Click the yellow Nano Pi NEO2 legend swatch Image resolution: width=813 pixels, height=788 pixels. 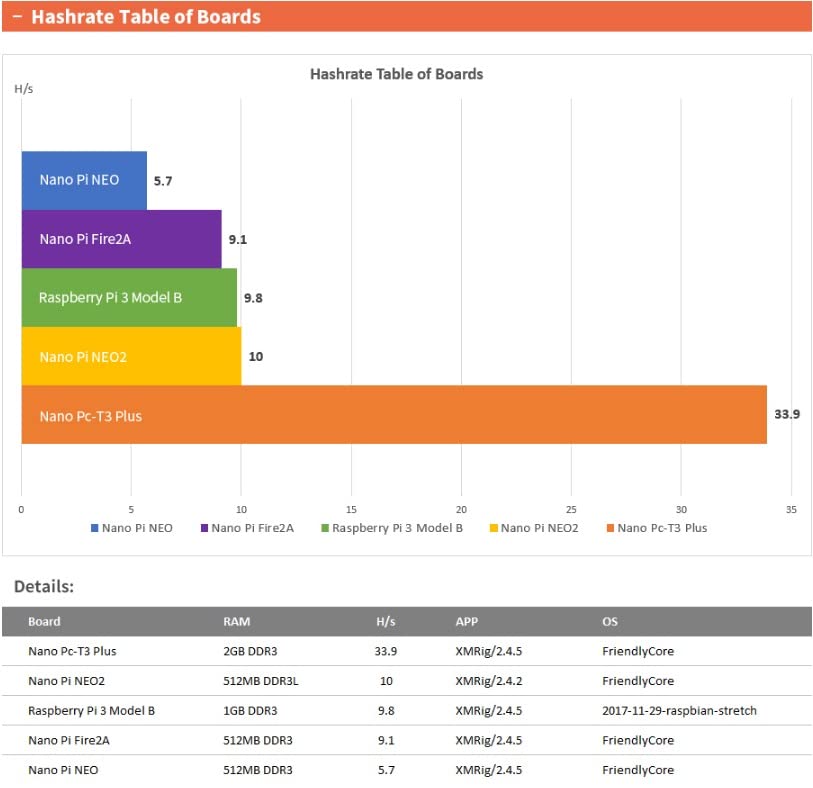(x=494, y=528)
